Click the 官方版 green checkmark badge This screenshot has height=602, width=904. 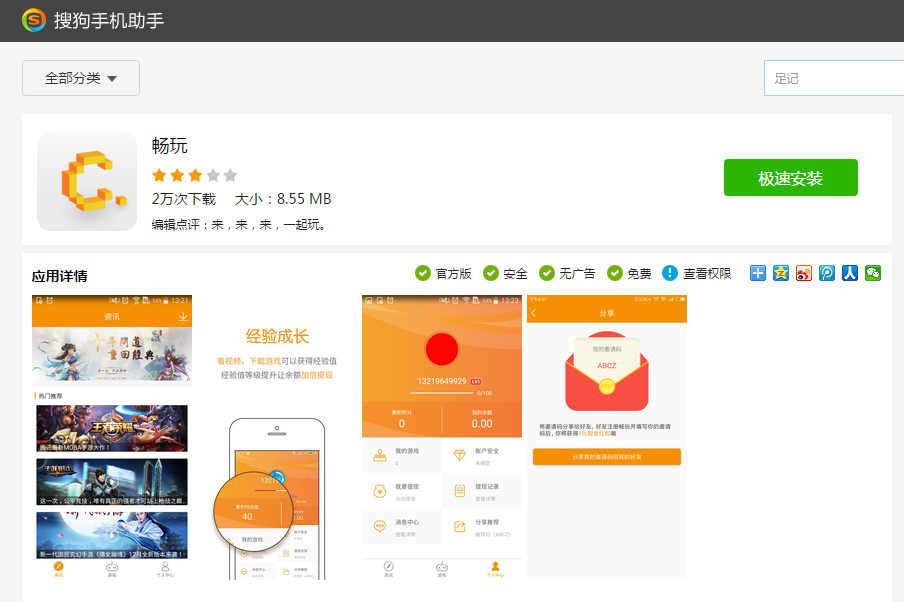click(x=423, y=273)
